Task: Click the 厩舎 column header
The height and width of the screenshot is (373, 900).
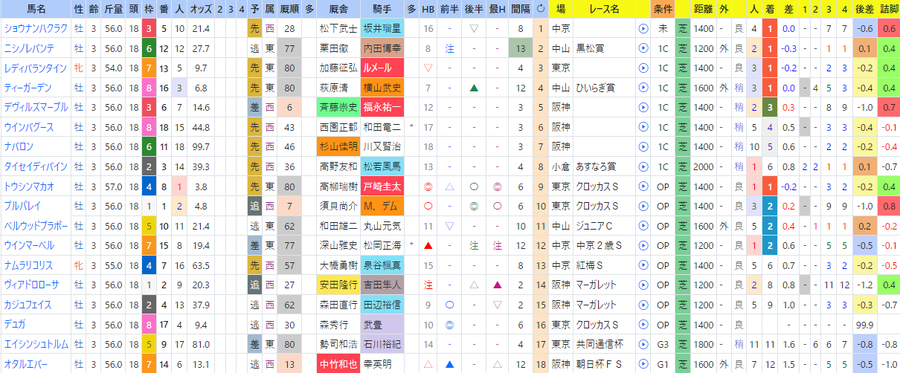Action: (339, 9)
